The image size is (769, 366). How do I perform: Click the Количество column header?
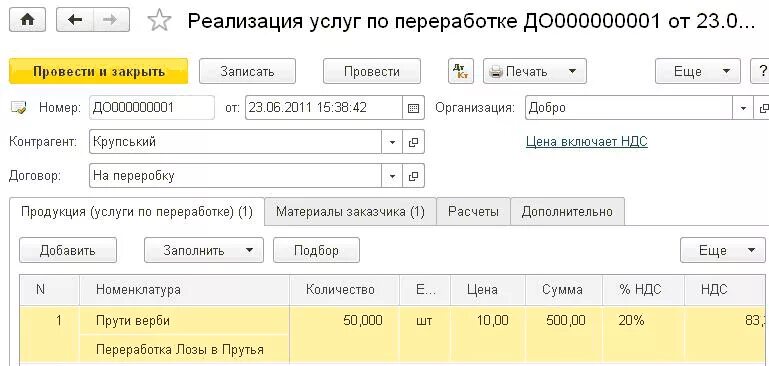344,290
